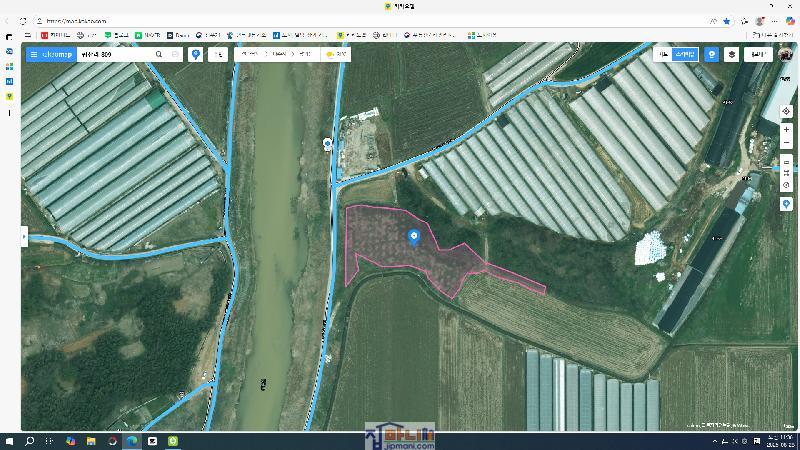Click the browser refresh button

click(23, 20)
